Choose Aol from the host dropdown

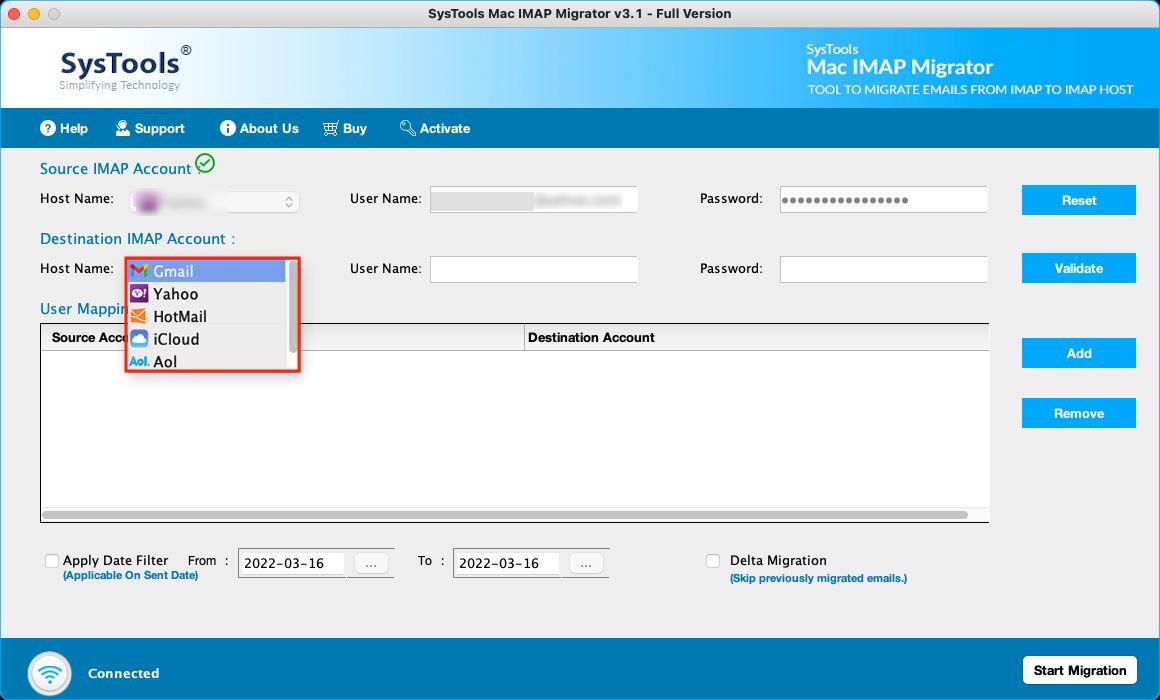pos(207,361)
